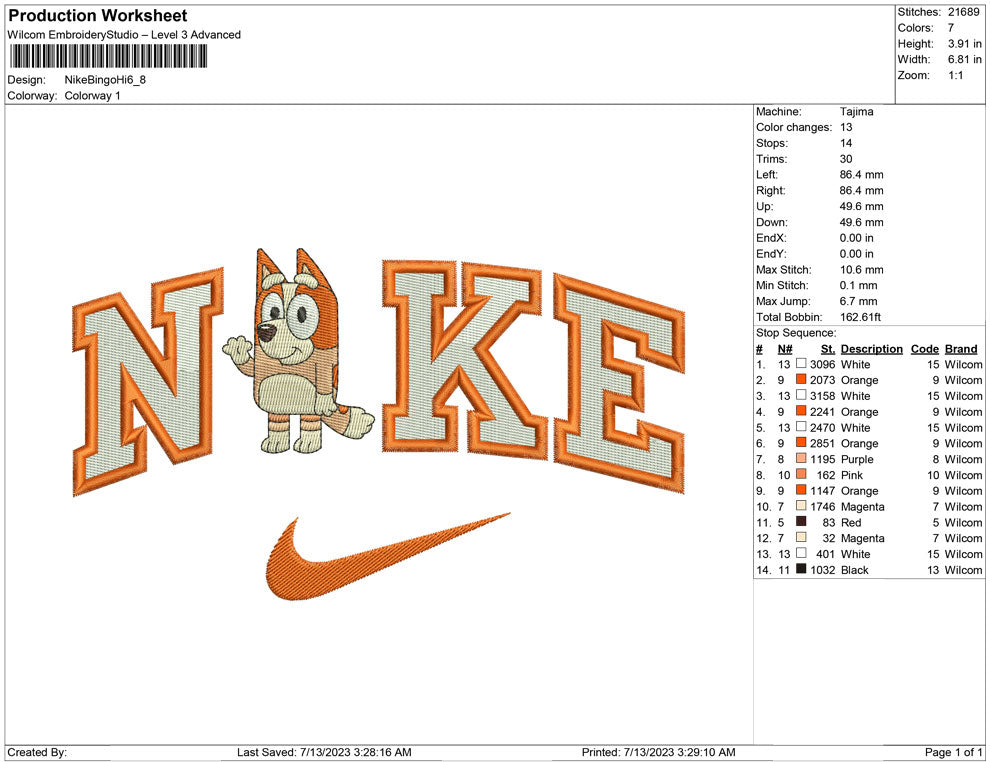Click stitch count '3158' in row 3
Screen dimensions: 990x762
823,396
